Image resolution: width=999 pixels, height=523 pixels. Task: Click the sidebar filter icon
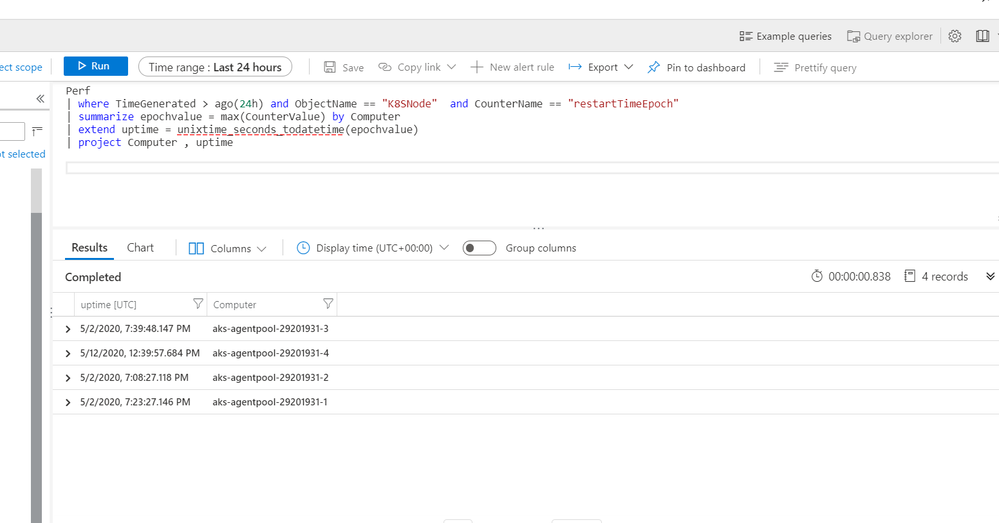[x=38, y=131]
